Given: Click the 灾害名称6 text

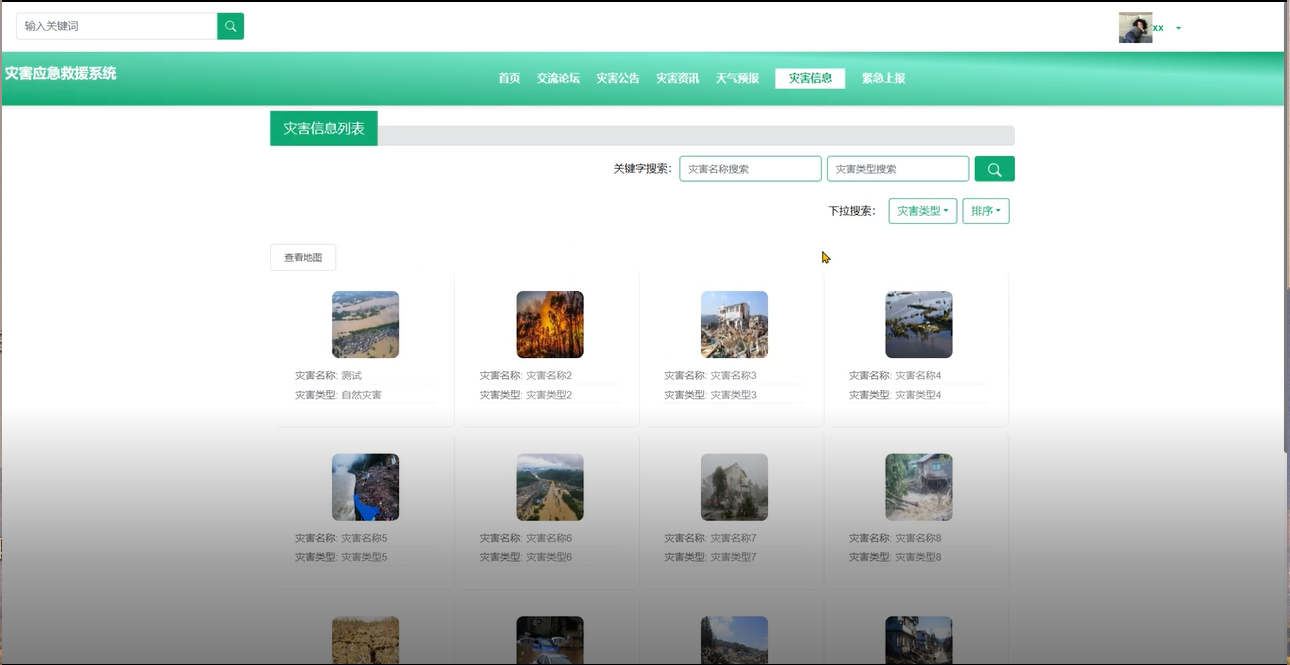Looking at the screenshot, I should click(x=549, y=538).
